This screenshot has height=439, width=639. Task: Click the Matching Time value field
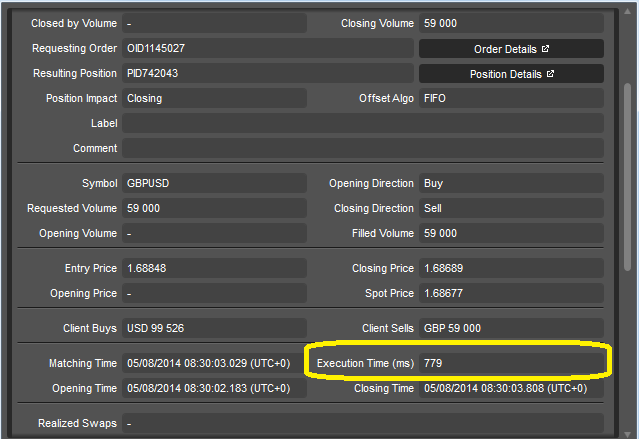click(x=214, y=363)
